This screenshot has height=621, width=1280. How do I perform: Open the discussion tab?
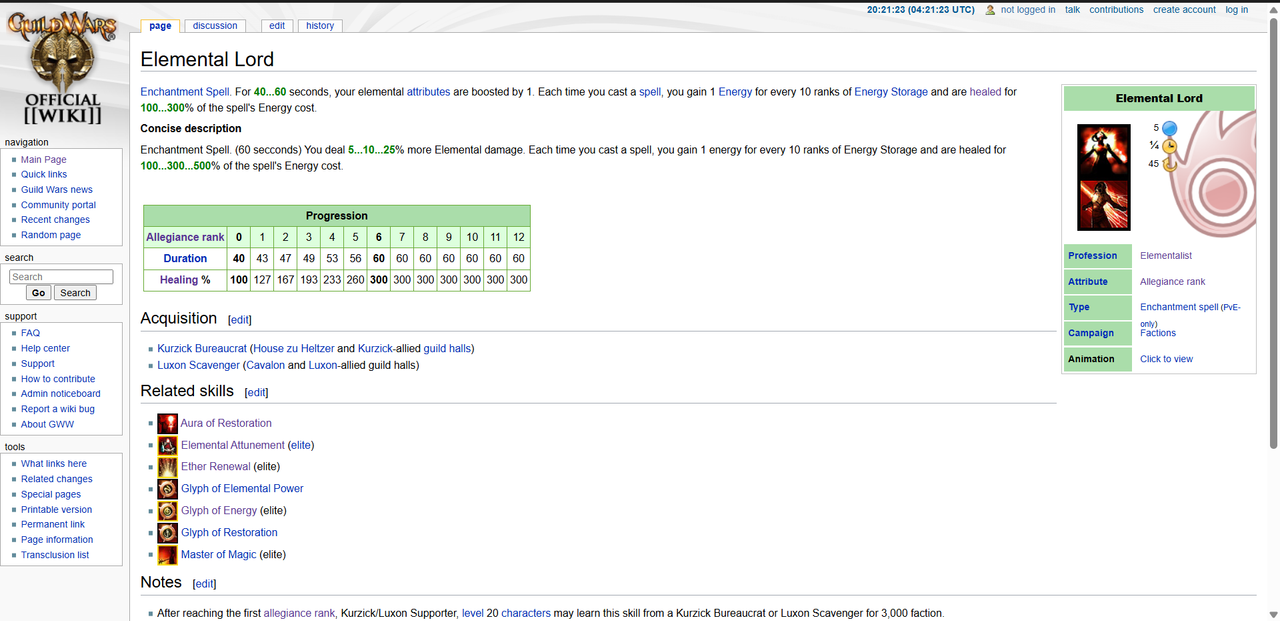coord(216,26)
